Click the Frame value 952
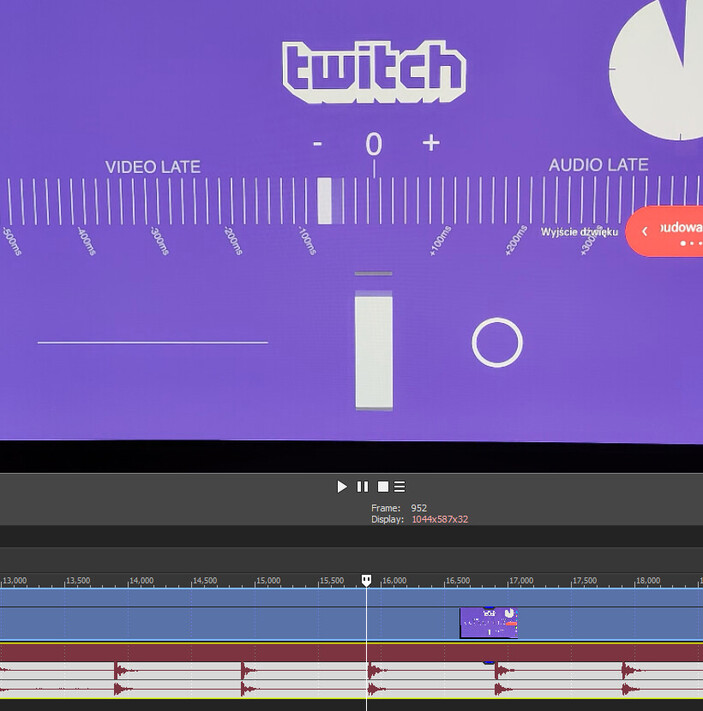 tap(419, 508)
